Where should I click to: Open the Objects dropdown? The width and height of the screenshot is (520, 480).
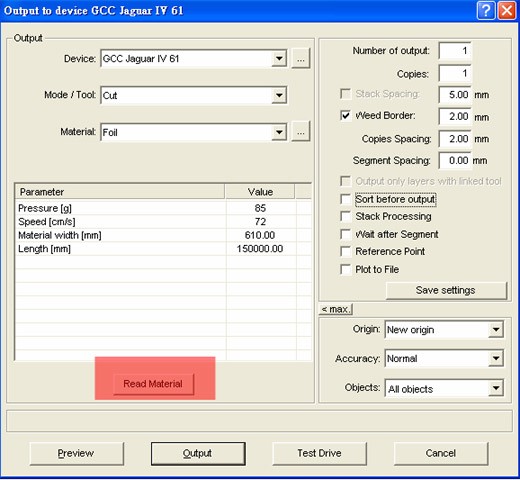tap(496, 388)
